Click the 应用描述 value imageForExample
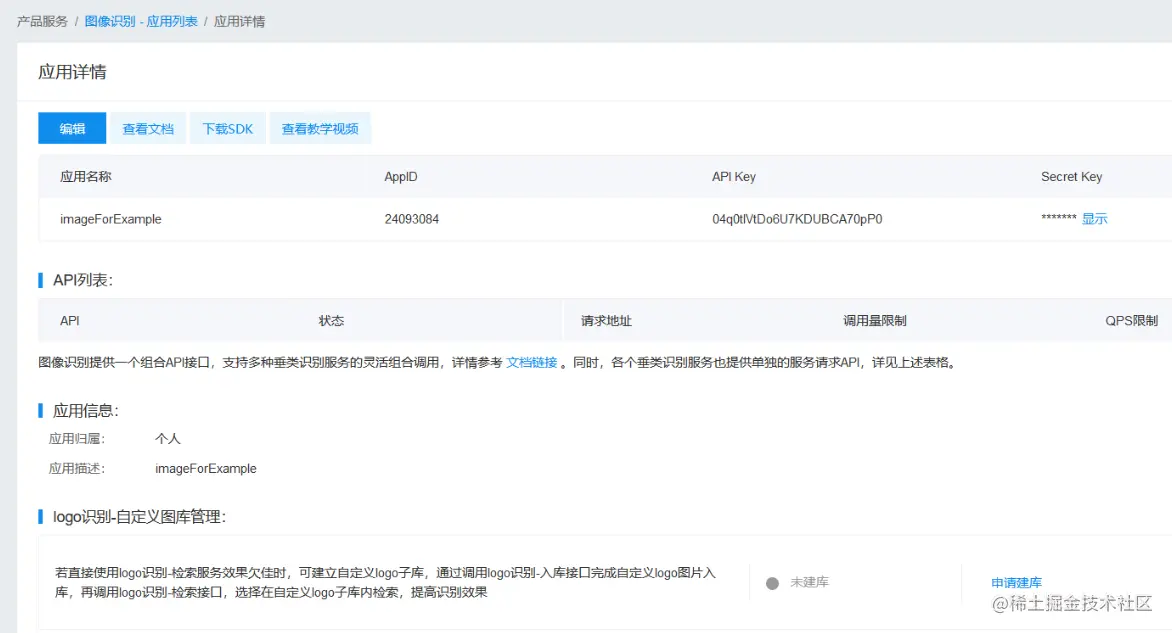Screen dimensions: 1172x633 tap(205, 467)
